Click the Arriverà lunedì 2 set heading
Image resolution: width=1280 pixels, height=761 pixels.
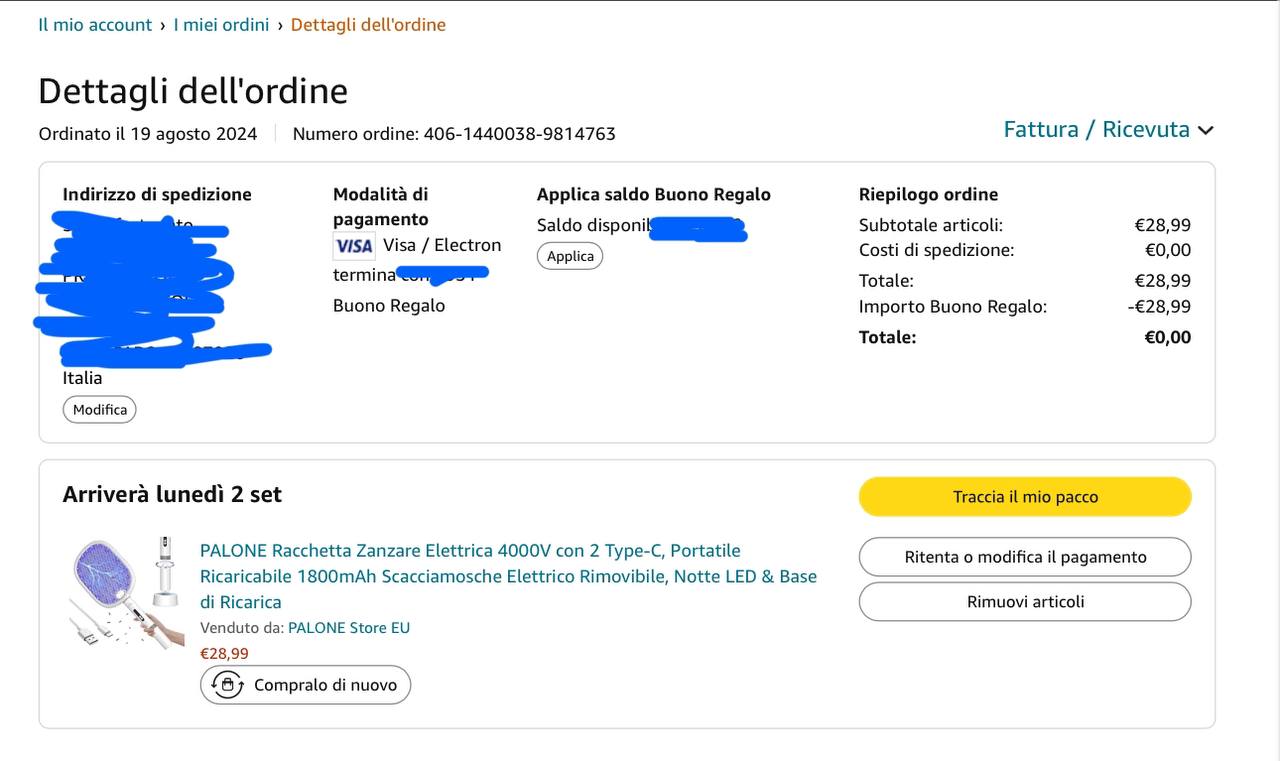pyautogui.click(x=172, y=494)
